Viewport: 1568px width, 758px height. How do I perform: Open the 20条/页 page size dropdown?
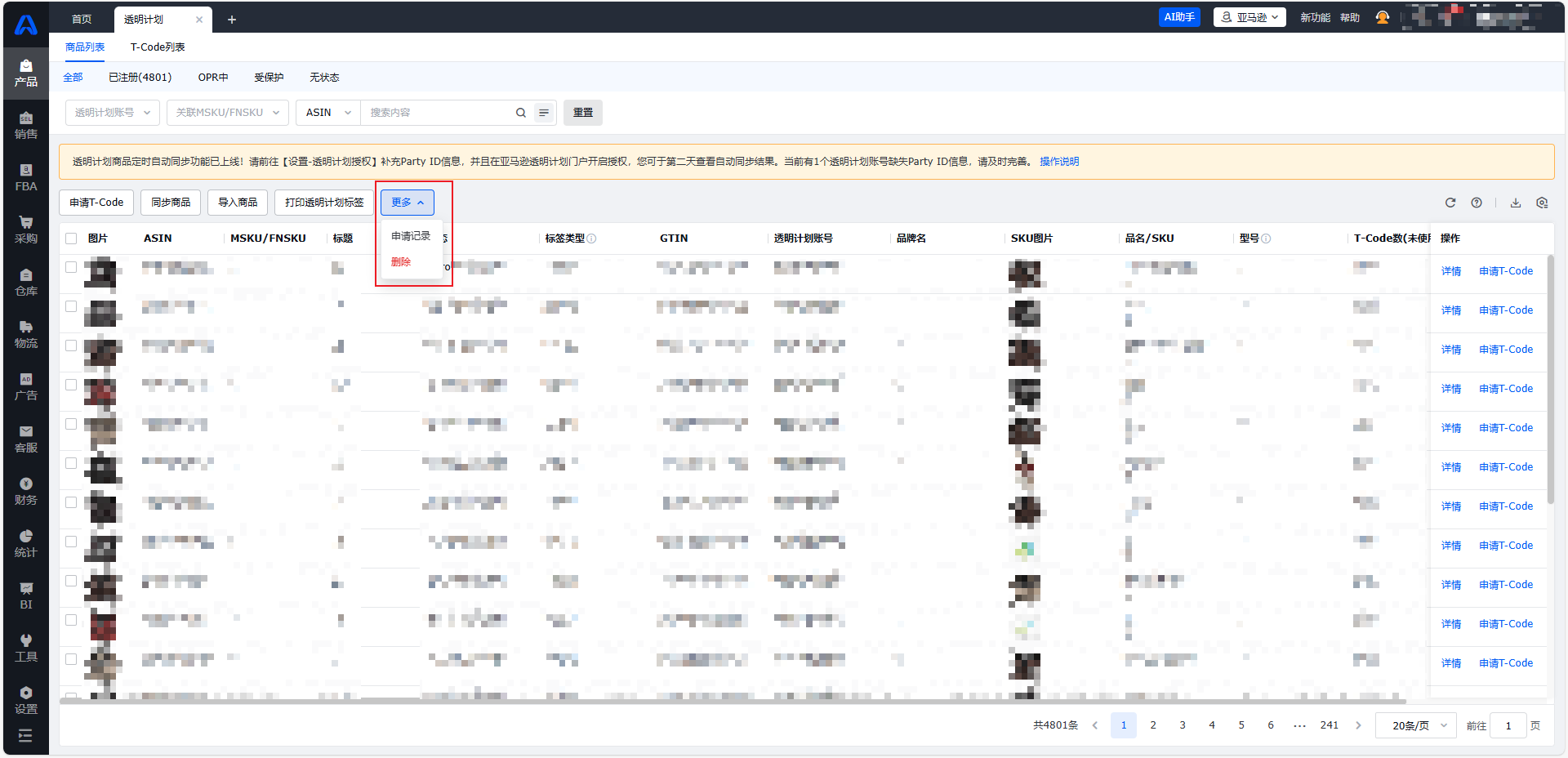pos(1417,725)
